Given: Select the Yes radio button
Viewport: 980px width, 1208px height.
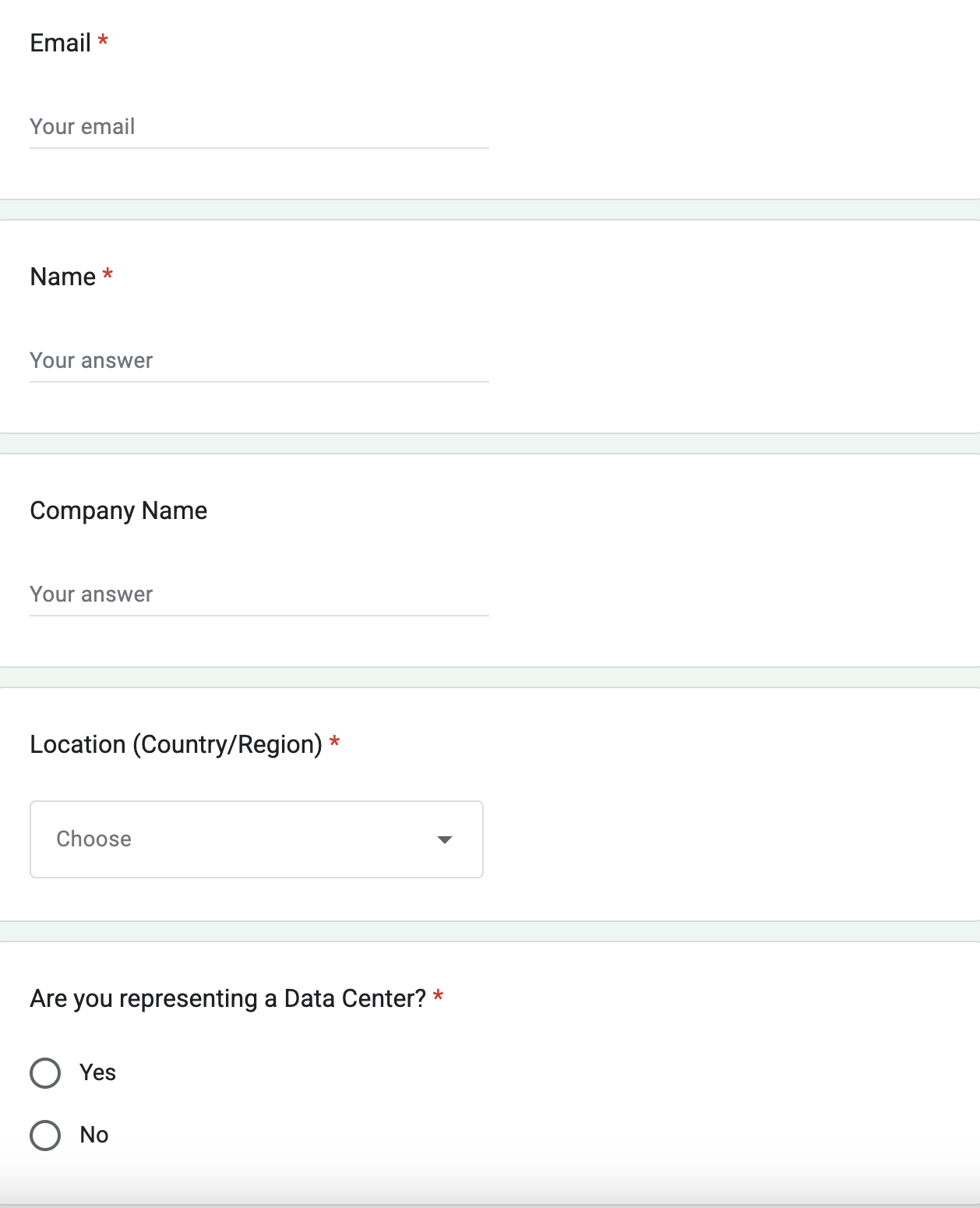Looking at the screenshot, I should (45, 1073).
